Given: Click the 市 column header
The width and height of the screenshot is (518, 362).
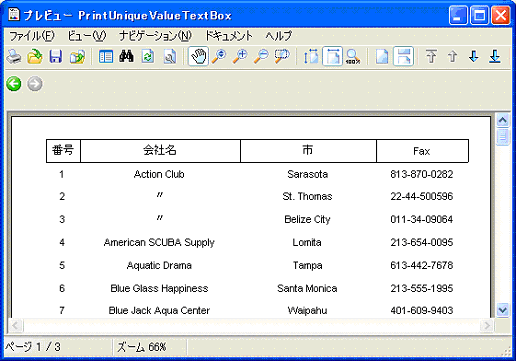Looking at the screenshot, I should point(308,151).
